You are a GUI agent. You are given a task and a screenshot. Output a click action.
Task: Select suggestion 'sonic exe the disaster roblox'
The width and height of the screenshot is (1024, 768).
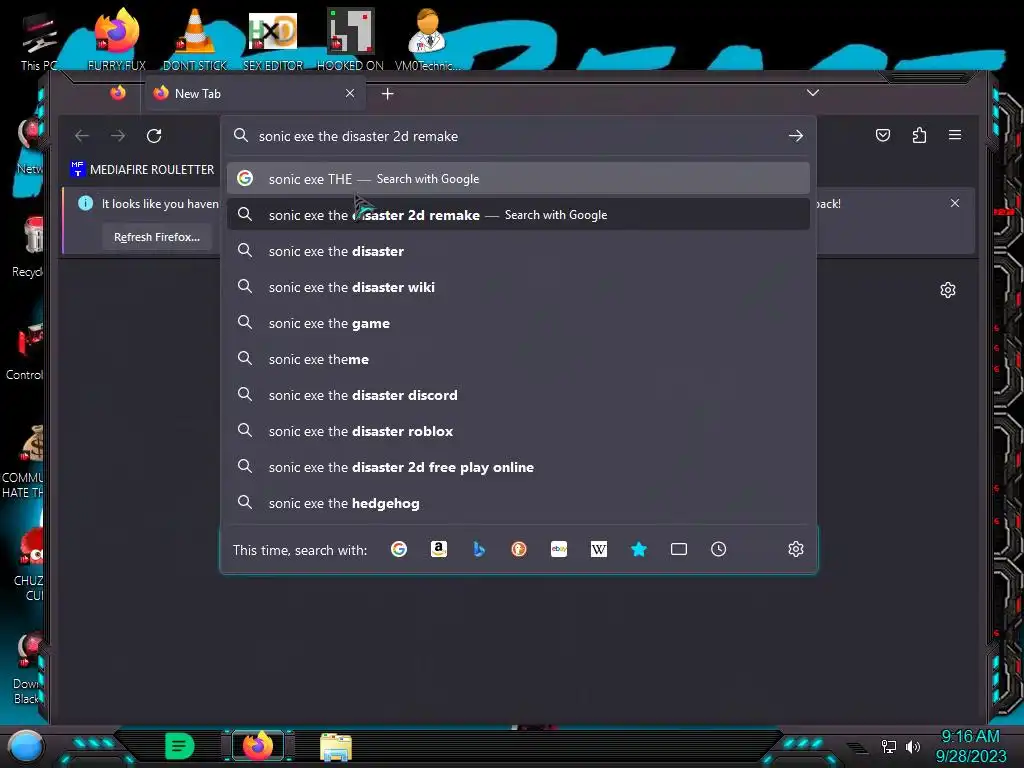(518, 431)
